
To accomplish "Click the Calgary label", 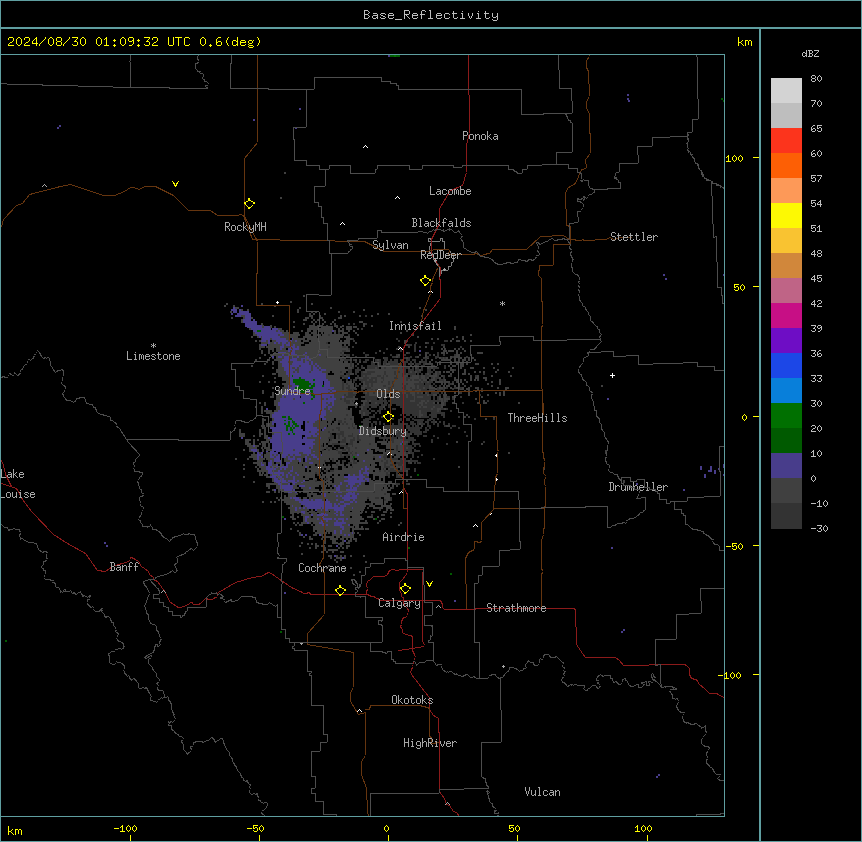I will pyautogui.click(x=399, y=603).
